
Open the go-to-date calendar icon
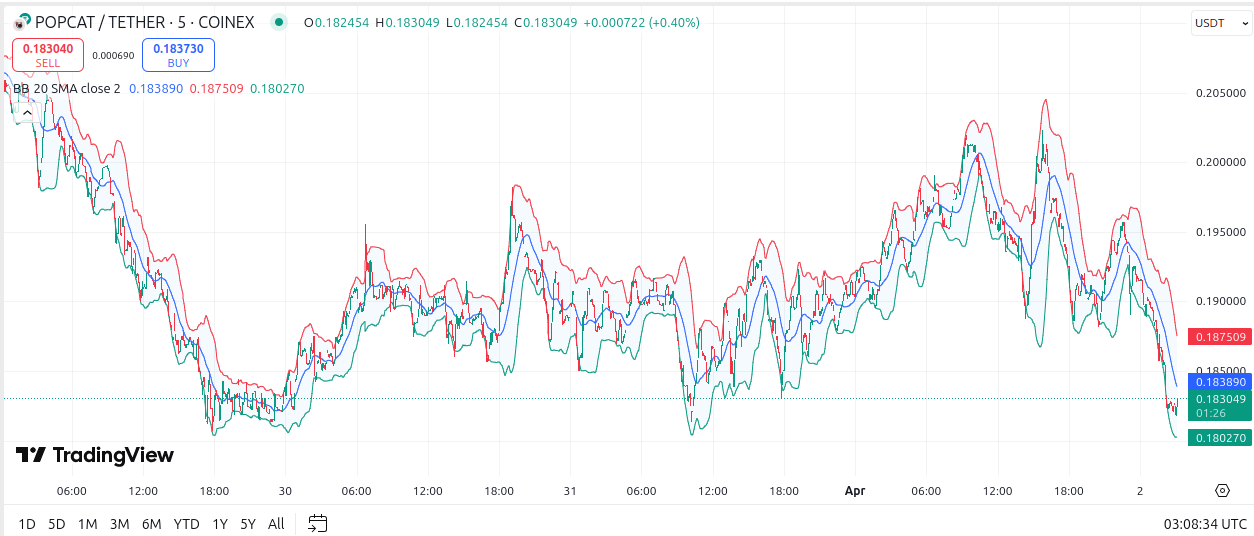click(x=318, y=523)
